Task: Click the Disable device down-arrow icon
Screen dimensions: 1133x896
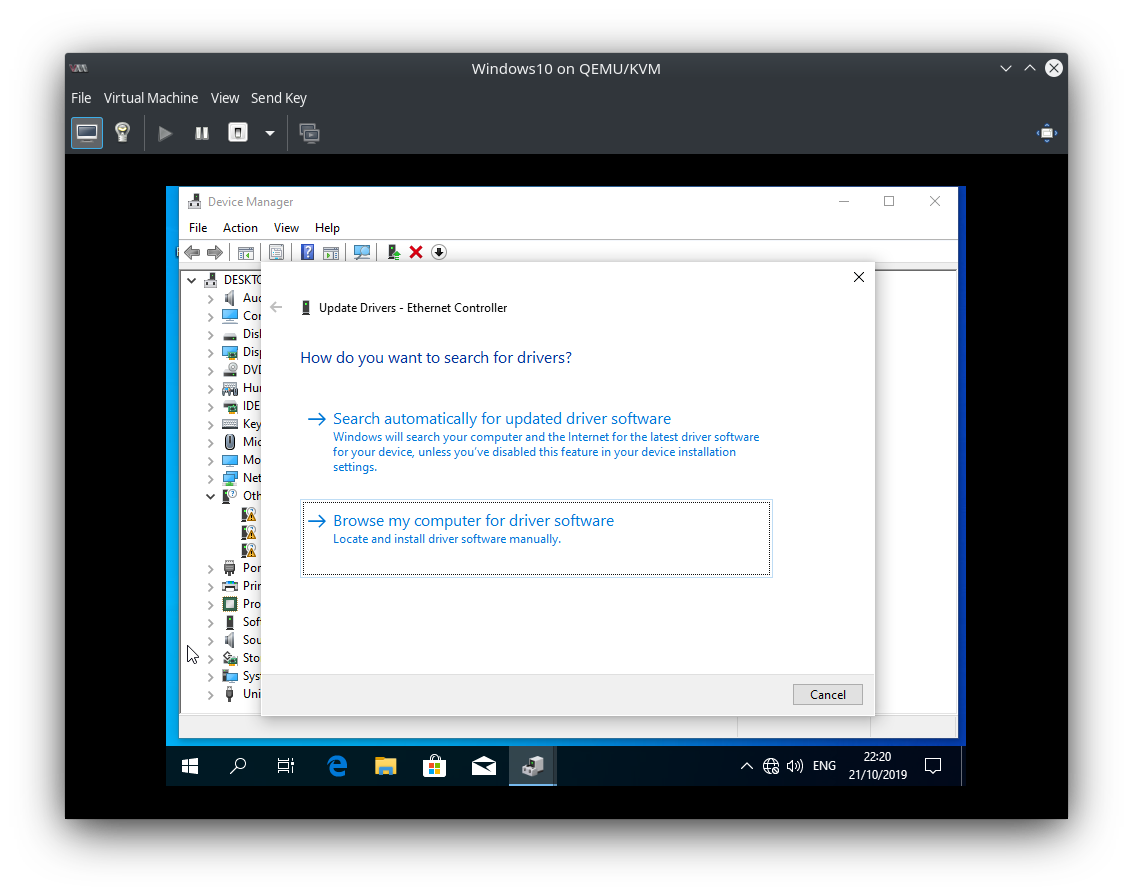Action: tap(439, 252)
